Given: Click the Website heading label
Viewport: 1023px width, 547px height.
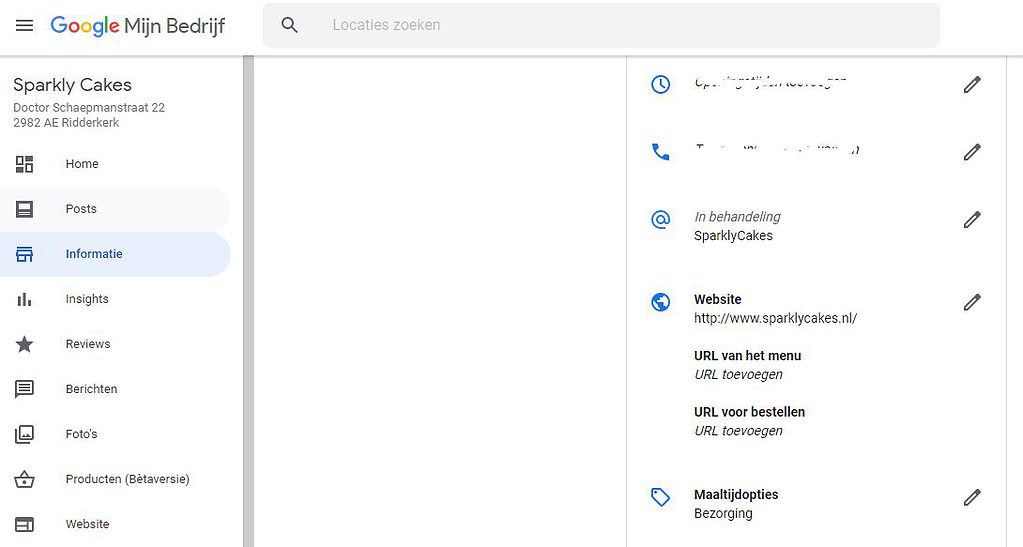Looking at the screenshot, I should coord(718,300).
